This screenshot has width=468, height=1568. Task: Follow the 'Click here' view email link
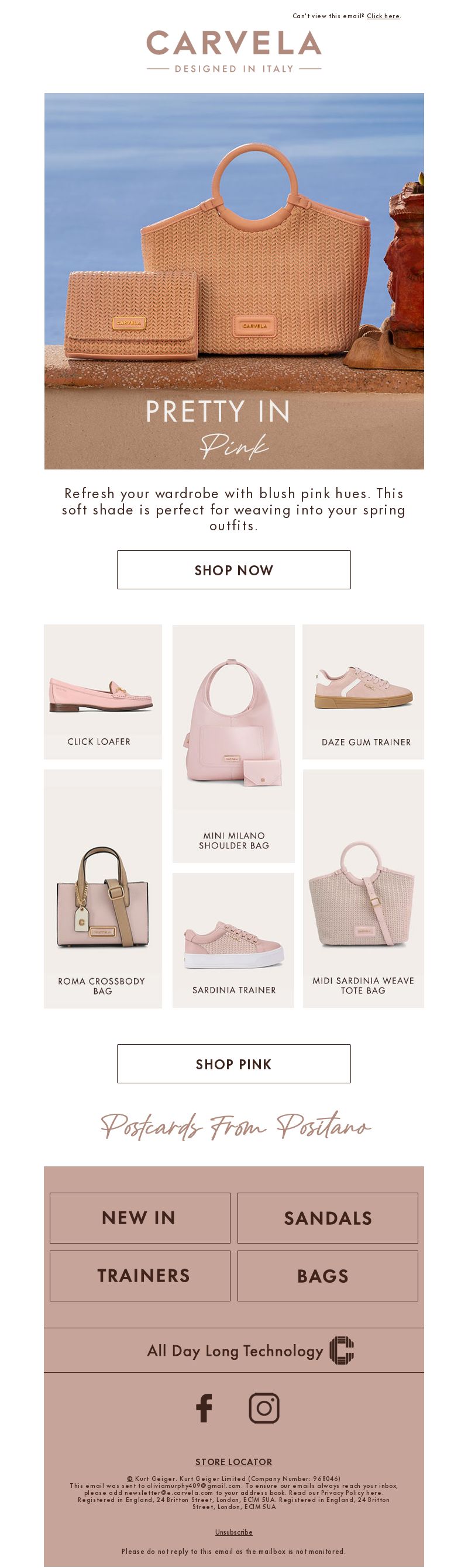click(383, 16)
